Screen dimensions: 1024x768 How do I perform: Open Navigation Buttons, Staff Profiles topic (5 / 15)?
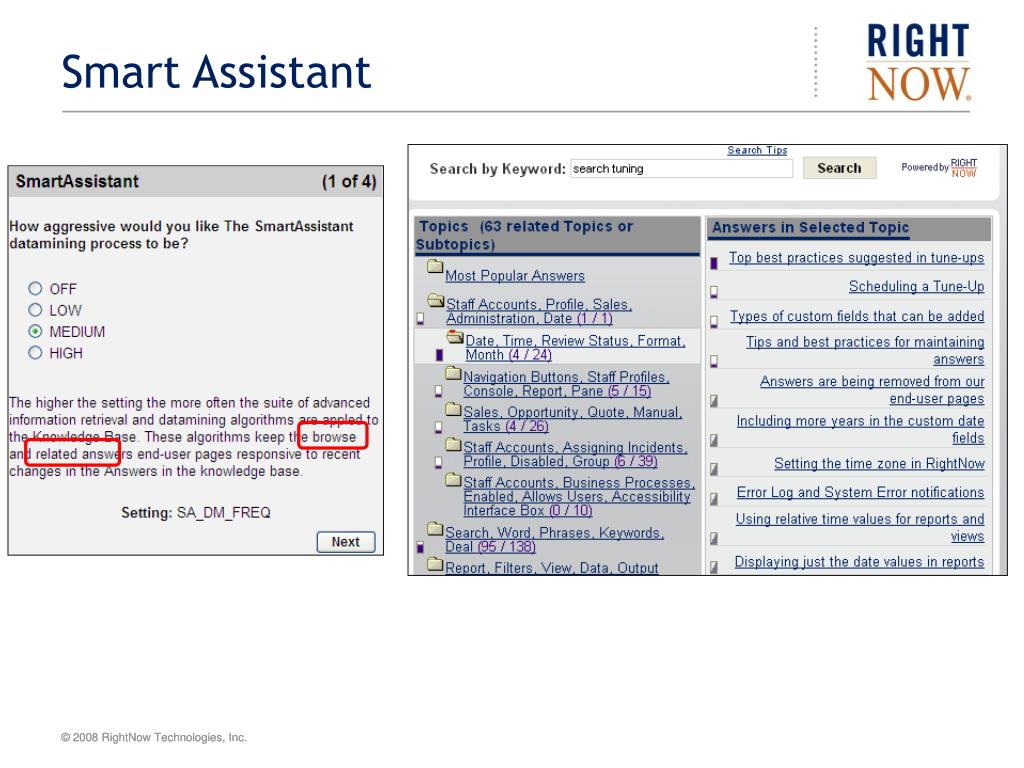click(566, 384)
